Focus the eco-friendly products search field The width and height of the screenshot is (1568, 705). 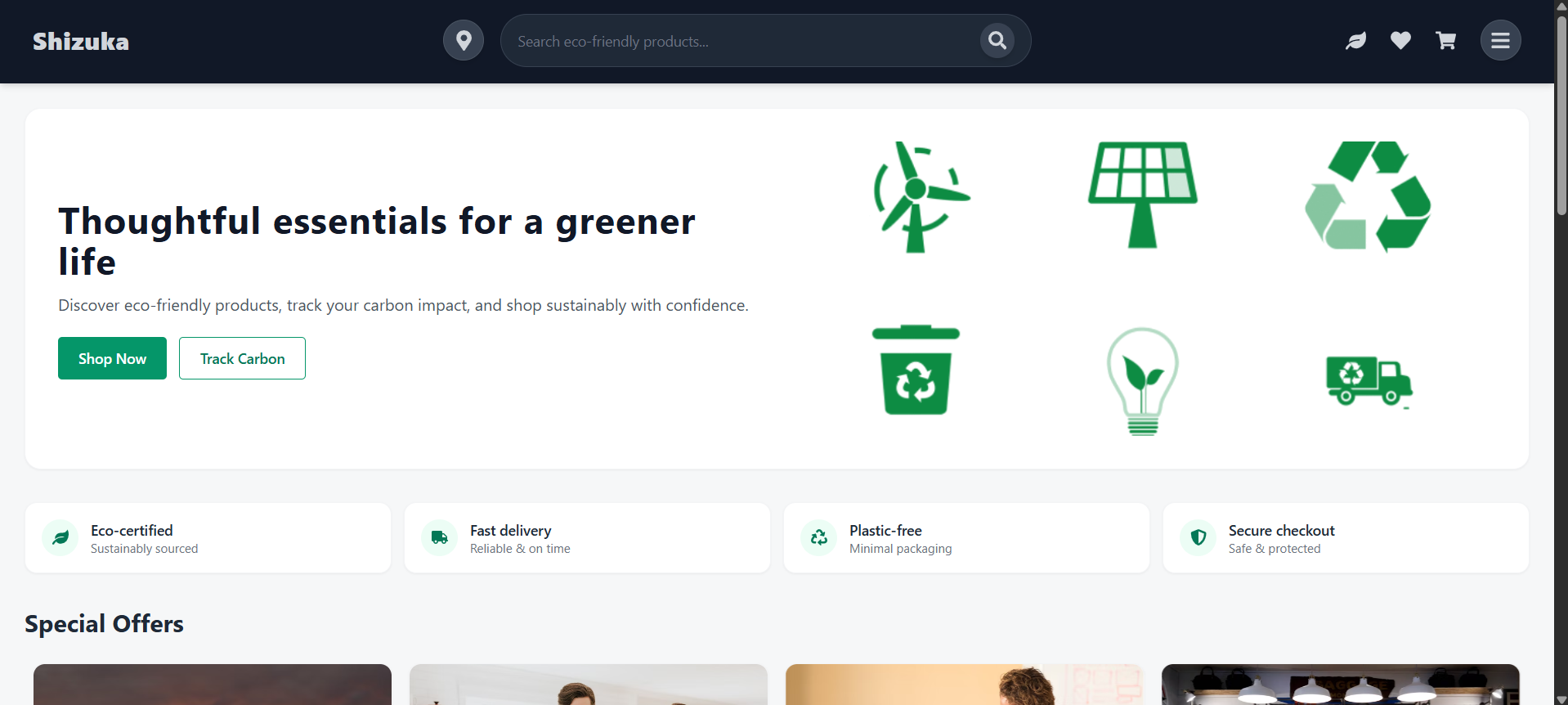pos(740,41)
